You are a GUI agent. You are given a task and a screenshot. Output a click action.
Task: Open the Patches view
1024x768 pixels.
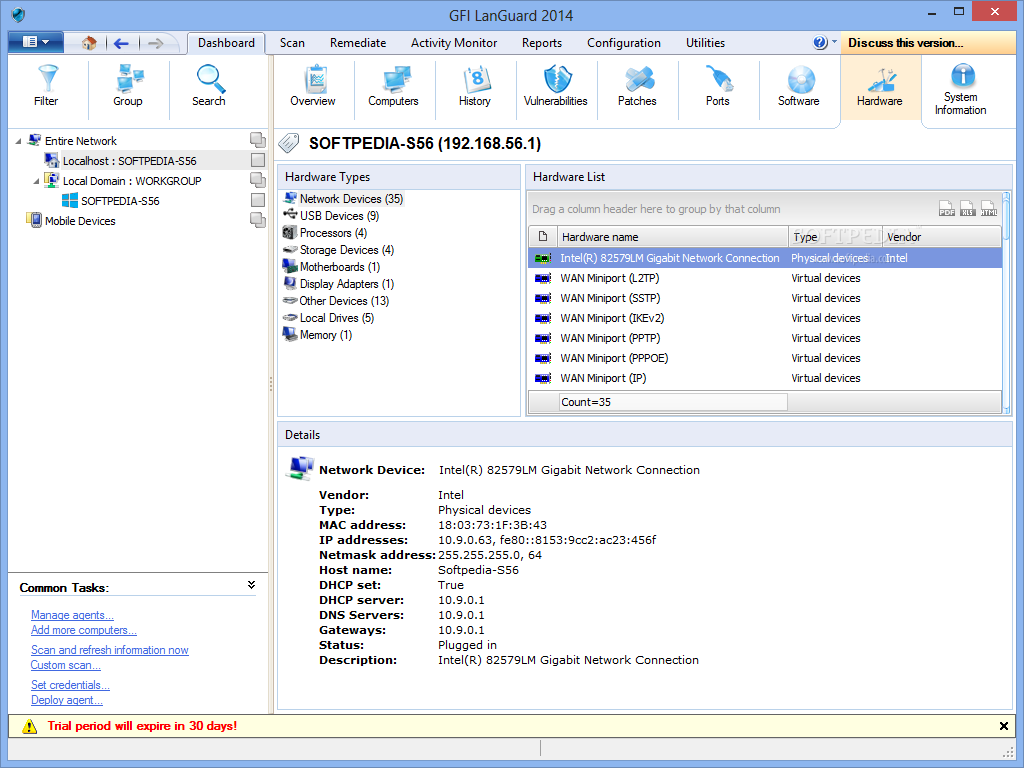637,86
